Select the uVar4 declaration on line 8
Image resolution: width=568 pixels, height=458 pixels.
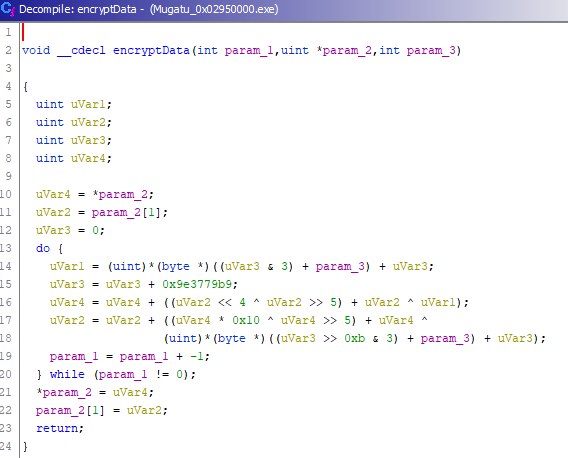88,158
